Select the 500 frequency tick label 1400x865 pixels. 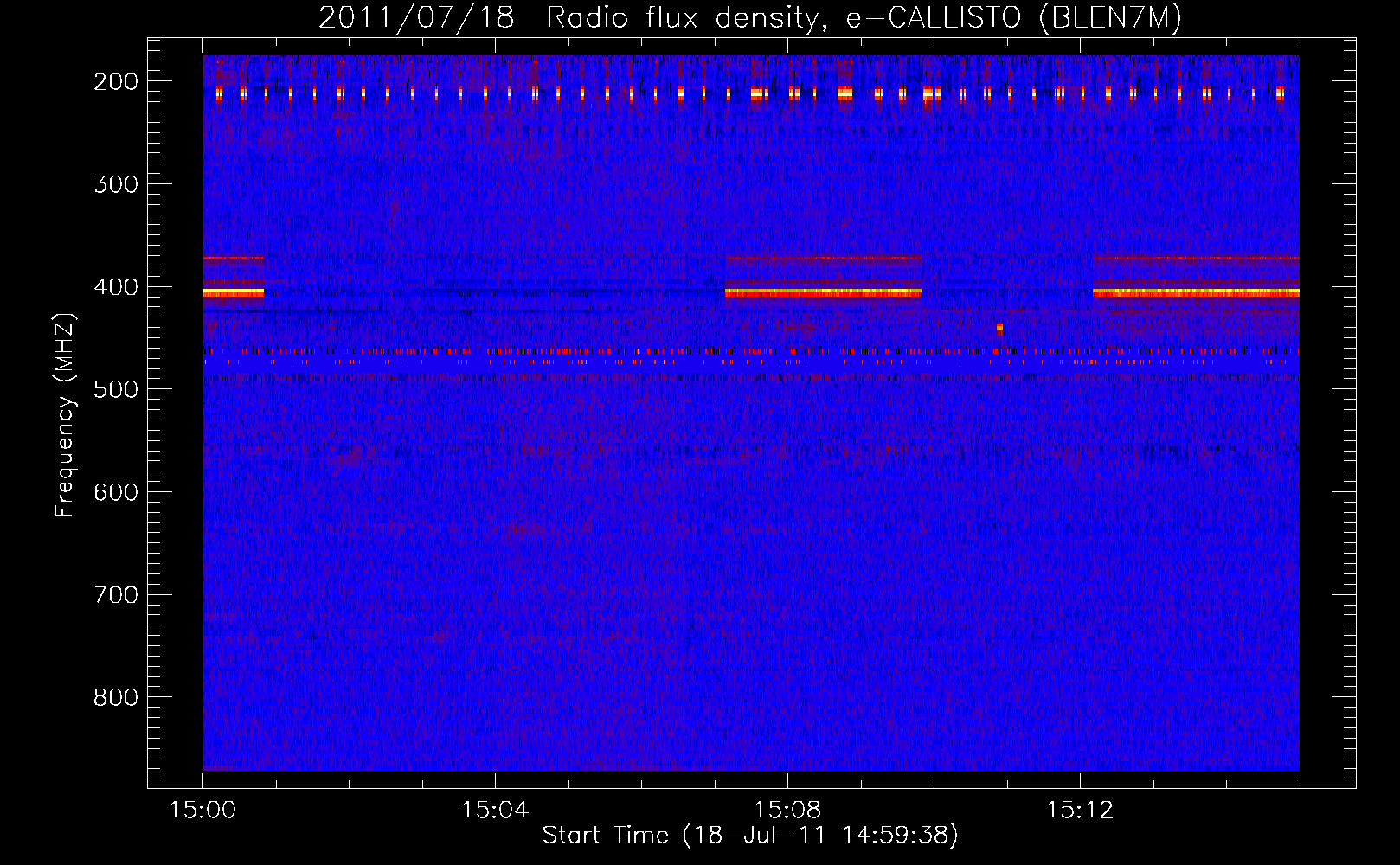[116, 389]
